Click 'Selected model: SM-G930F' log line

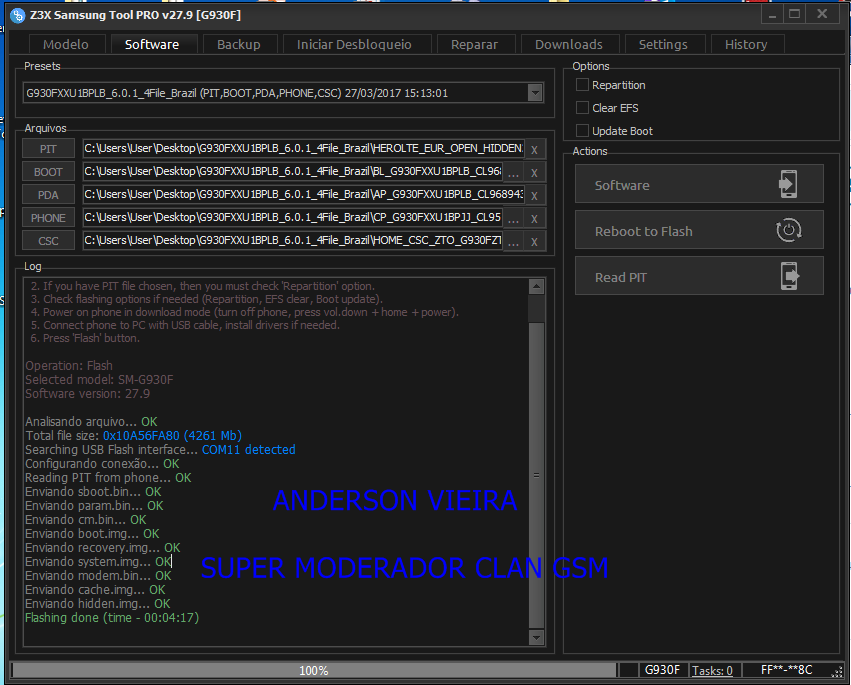pos(99,379)
